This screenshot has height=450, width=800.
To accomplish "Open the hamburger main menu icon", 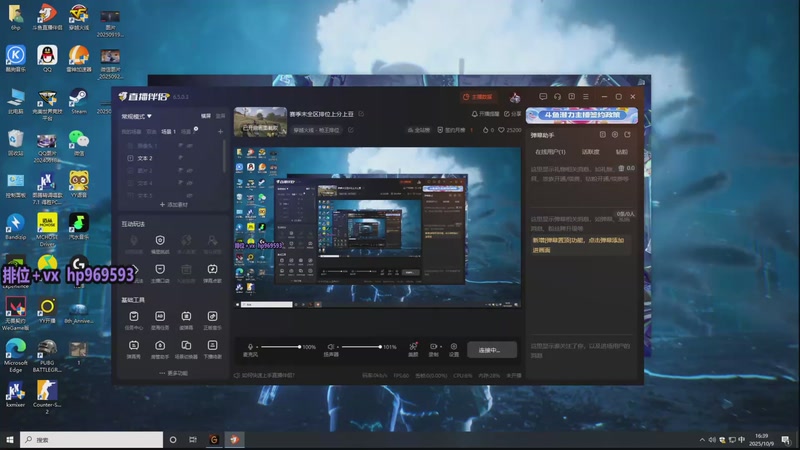I will click(x=586, y=96).
